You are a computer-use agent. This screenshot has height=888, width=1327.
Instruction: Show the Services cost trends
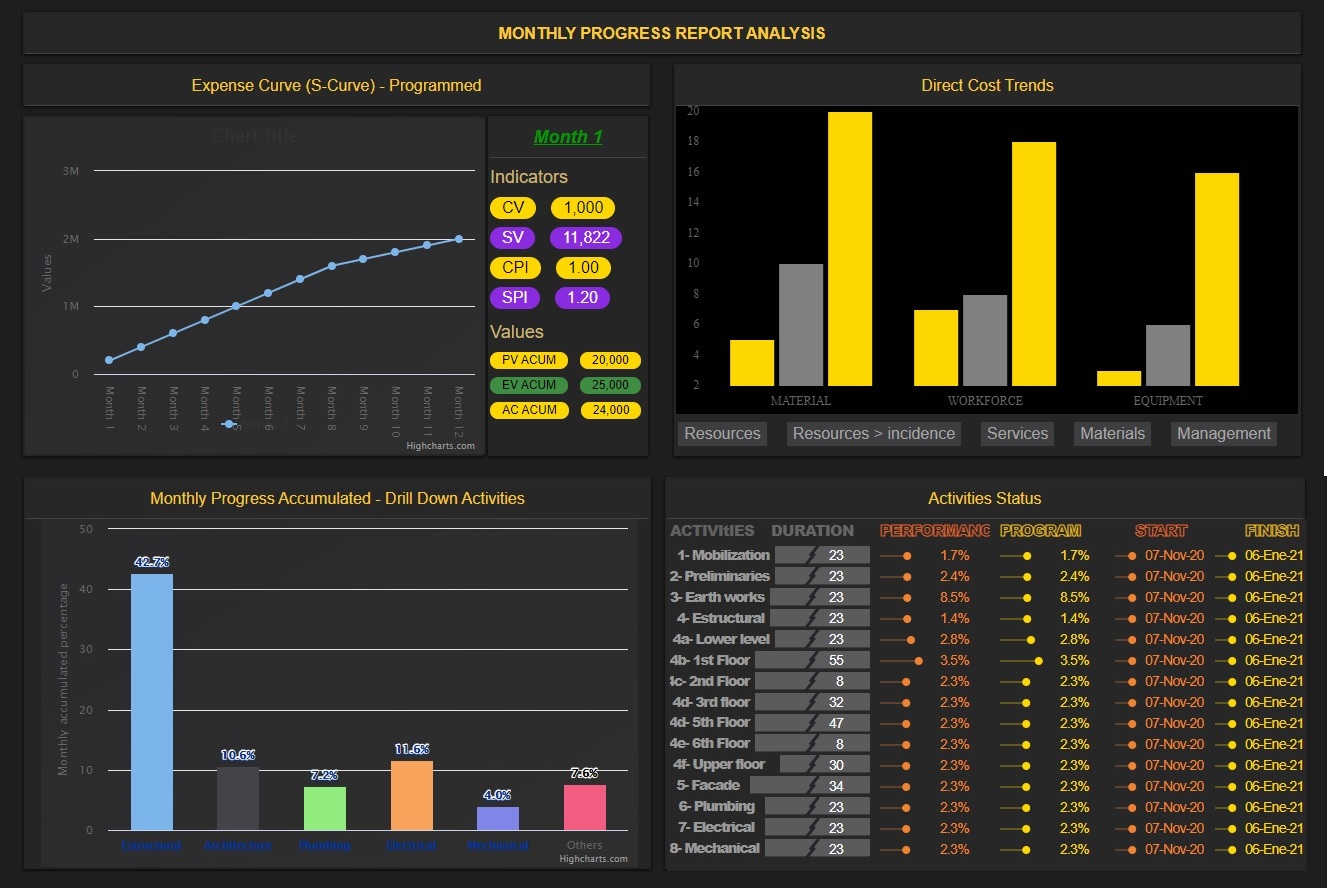coord(1017,433)
